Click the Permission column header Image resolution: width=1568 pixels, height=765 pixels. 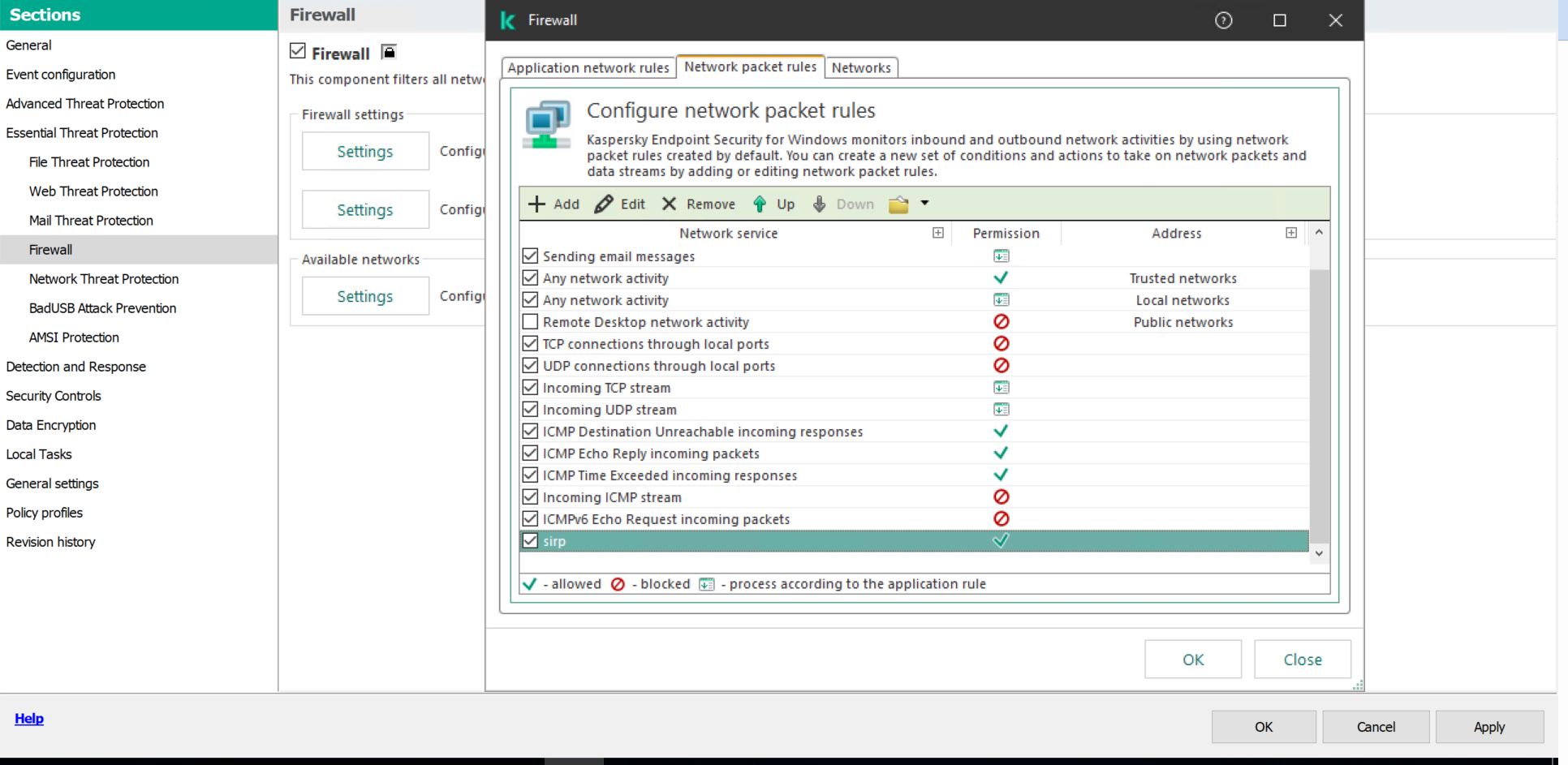click(x=1006, y=233)
